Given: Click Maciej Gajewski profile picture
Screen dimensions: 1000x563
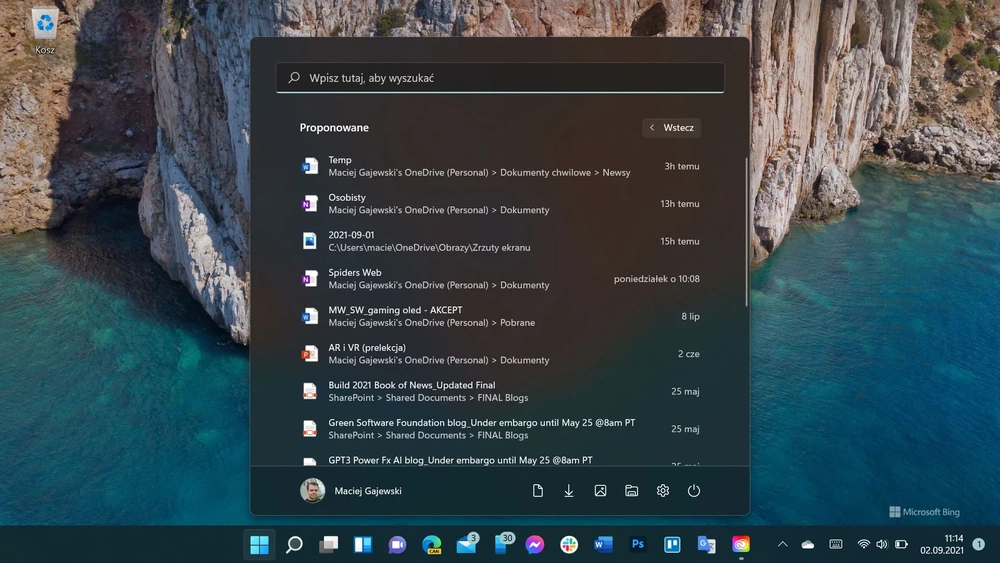Looking at the screenshot, I should click(312, 490).
